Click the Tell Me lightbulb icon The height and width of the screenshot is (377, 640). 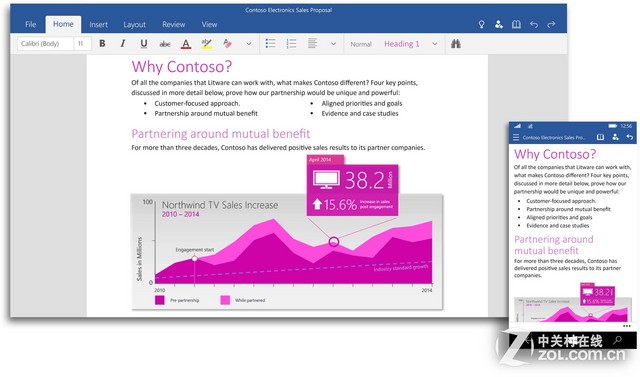coord(482,24)
